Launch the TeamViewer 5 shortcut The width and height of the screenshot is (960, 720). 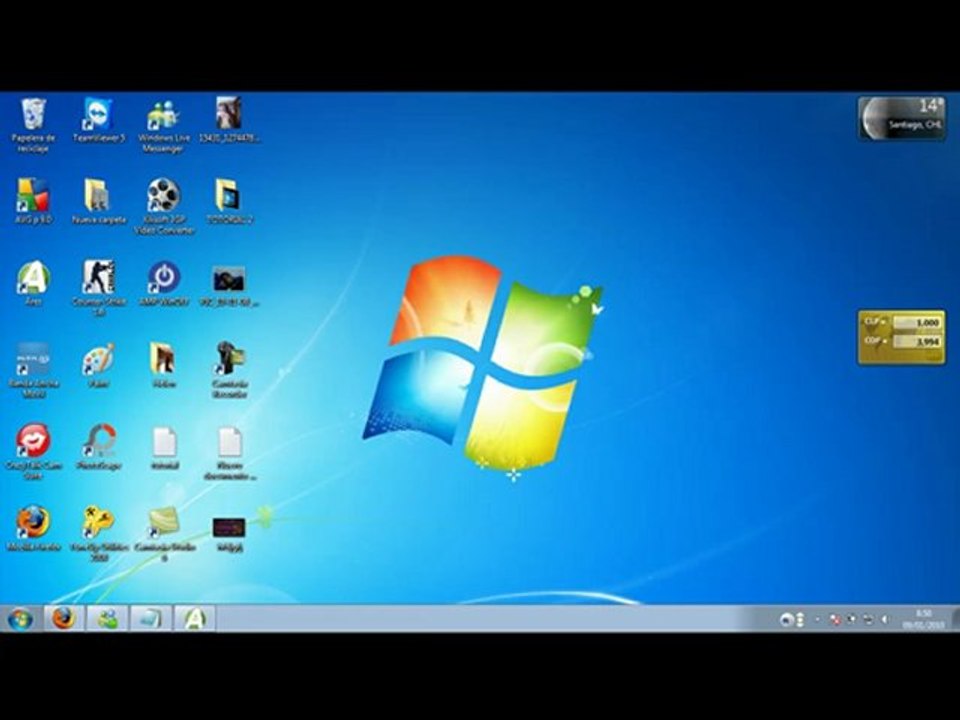pyautogui.click(x=99, y=120)
